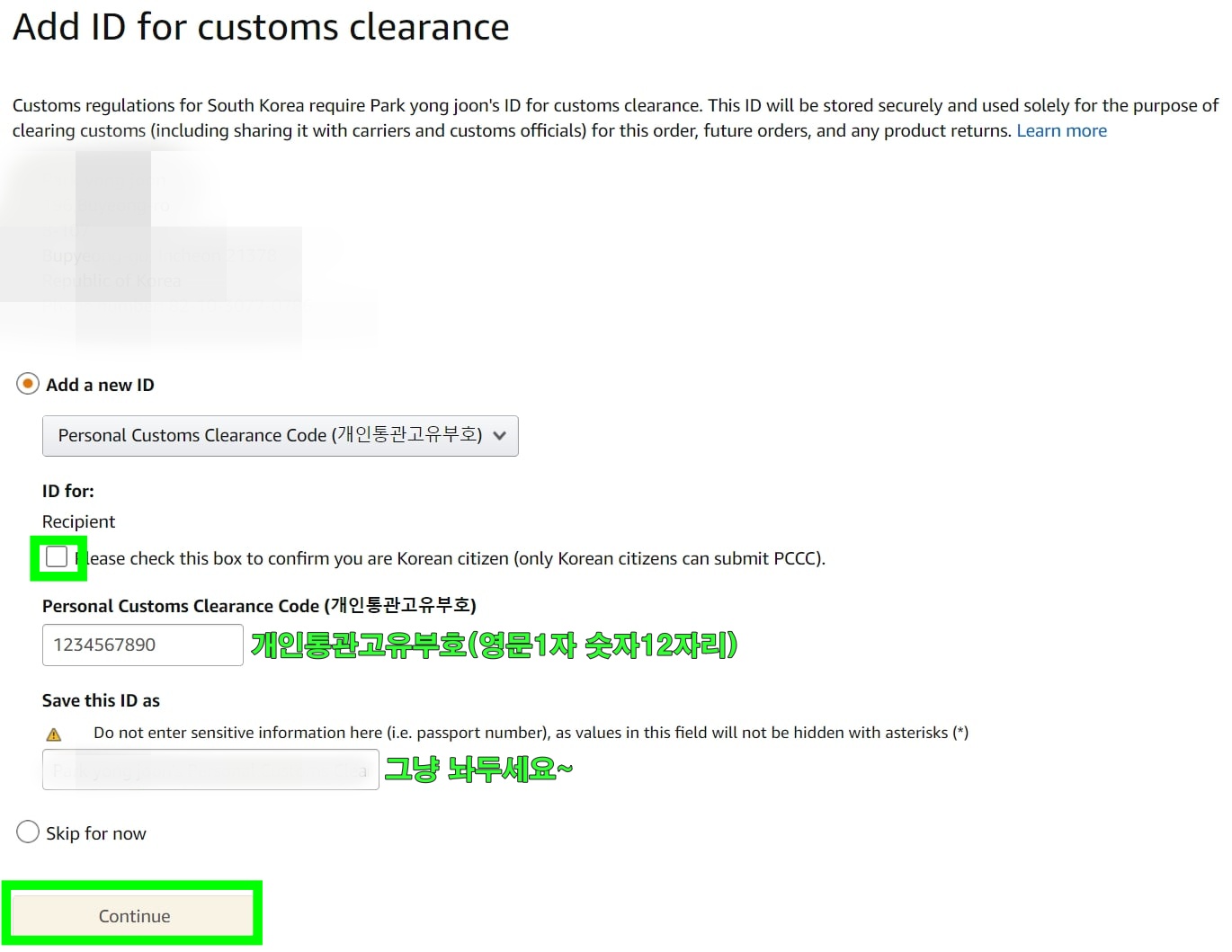Click the Personal Customs Clearance Code bold field label
1232x952 pixels.
[259, 605]
